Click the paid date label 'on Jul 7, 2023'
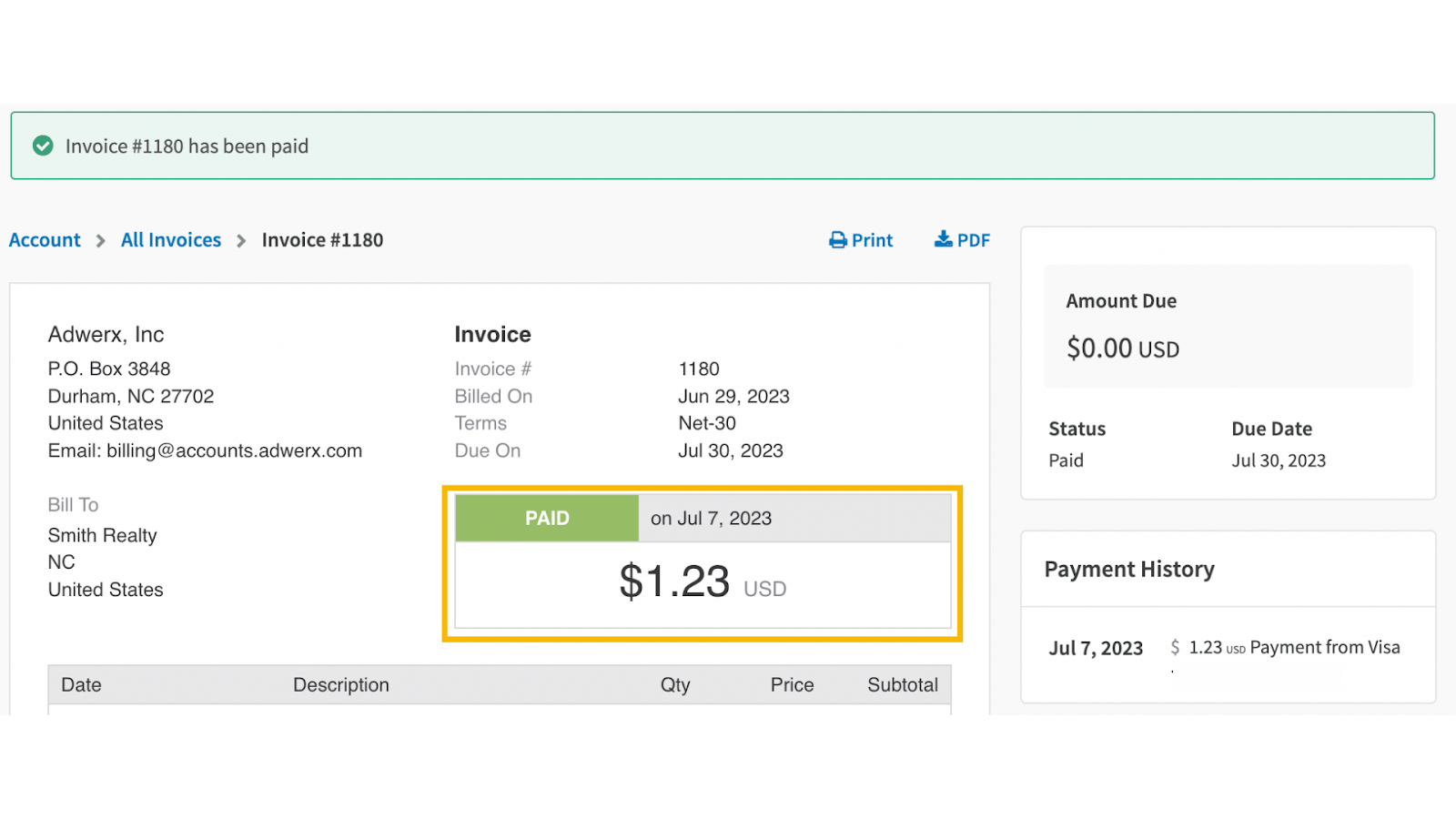1456x819 pixels. (x=712, y=518)
